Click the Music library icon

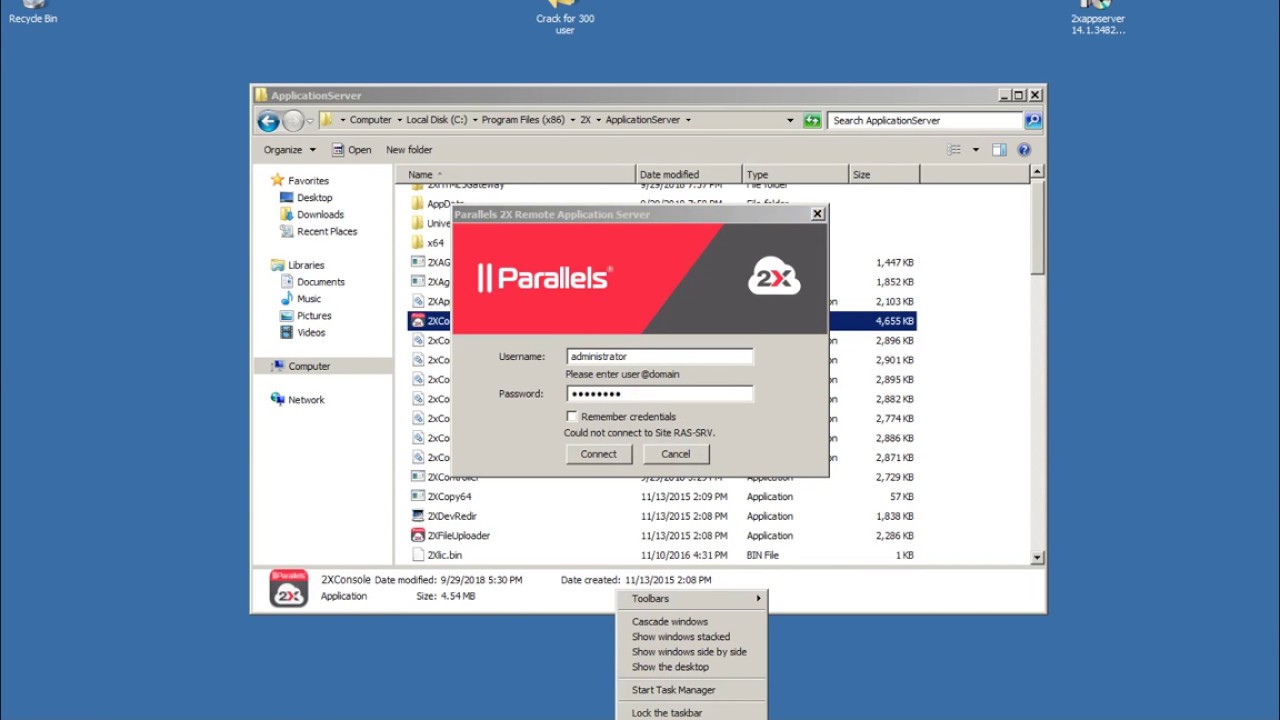click(x=287, y=299)
